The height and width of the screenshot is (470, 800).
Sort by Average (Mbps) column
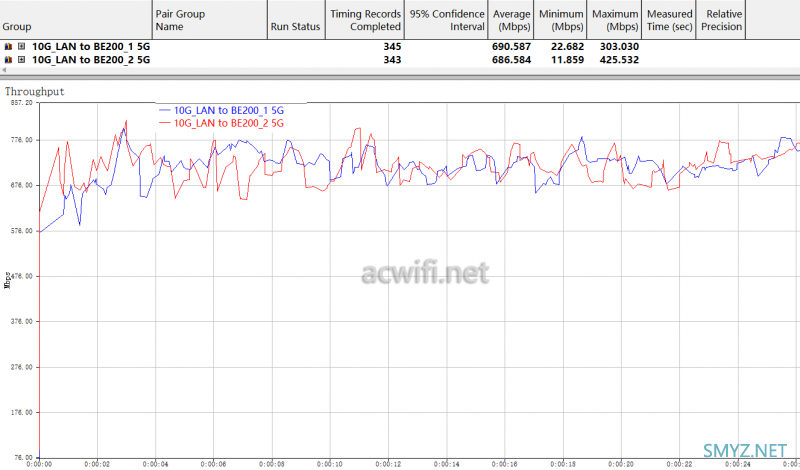(511, 20)
